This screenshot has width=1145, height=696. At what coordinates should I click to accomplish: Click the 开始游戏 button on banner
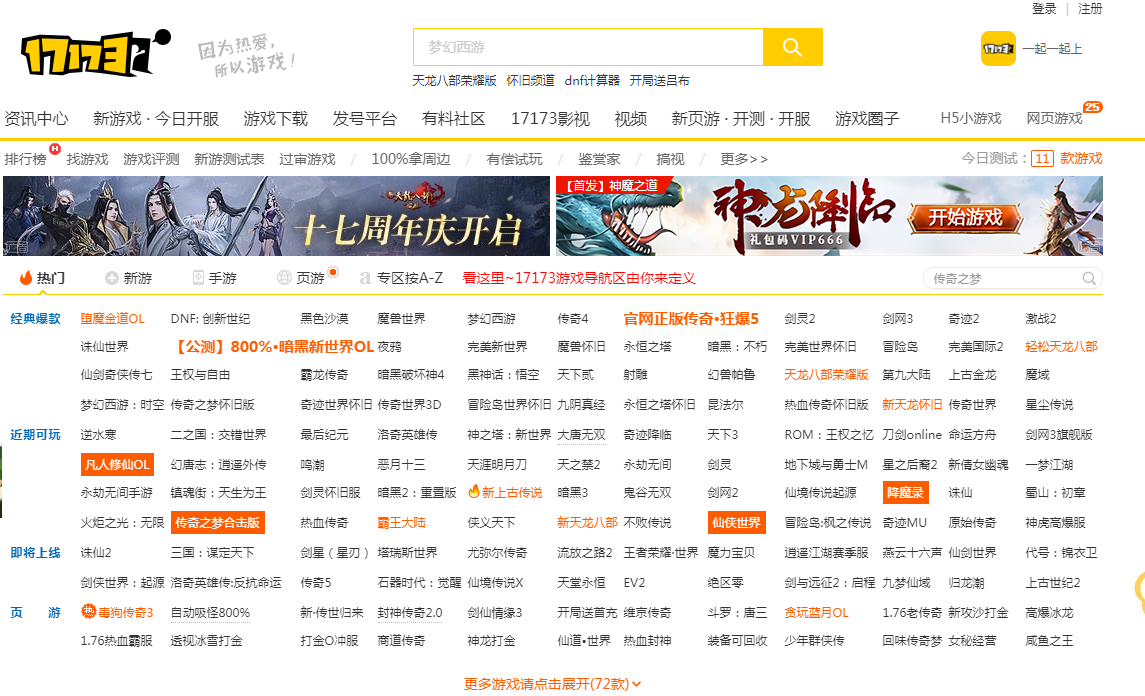coord(965,217)
